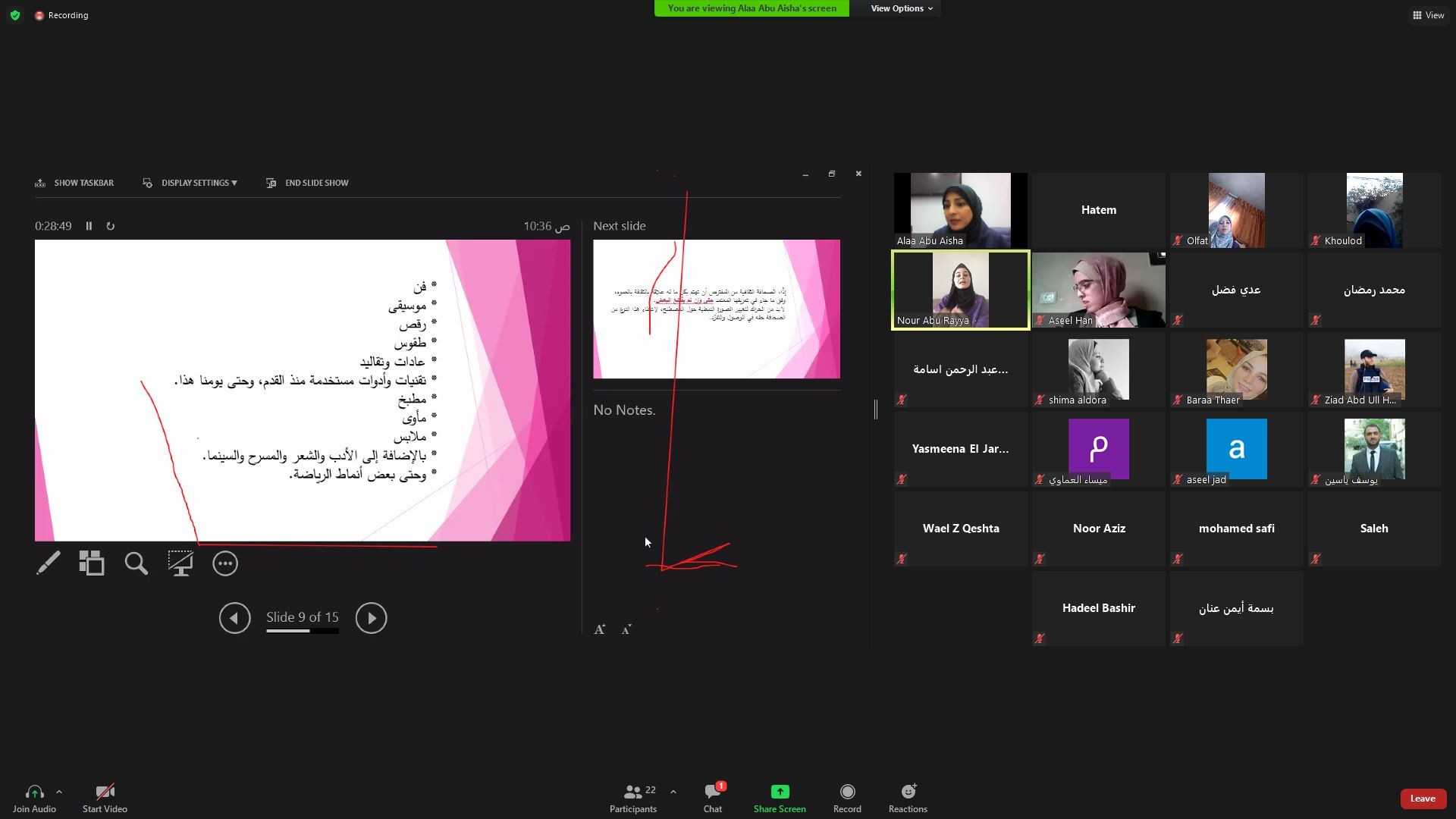Viewport: 1456px width, 819px height.
Task: Expand audio options chevron
Action: (x=59, y=792)
